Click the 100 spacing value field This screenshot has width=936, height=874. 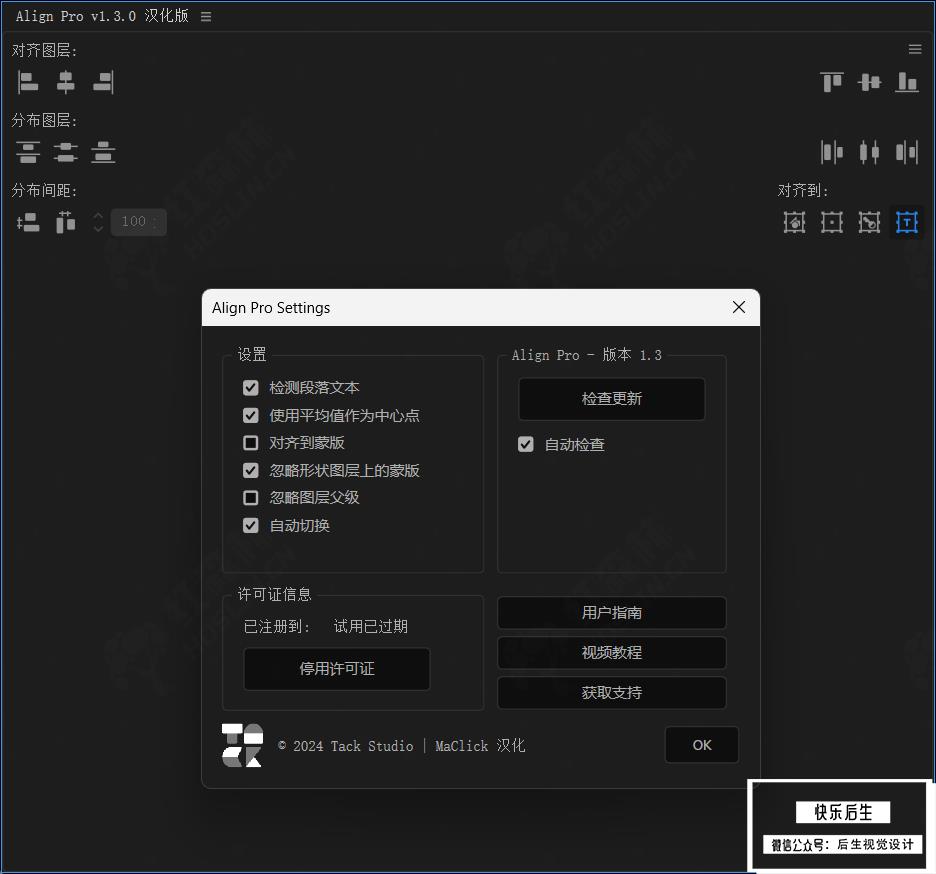tap(138, 222)
